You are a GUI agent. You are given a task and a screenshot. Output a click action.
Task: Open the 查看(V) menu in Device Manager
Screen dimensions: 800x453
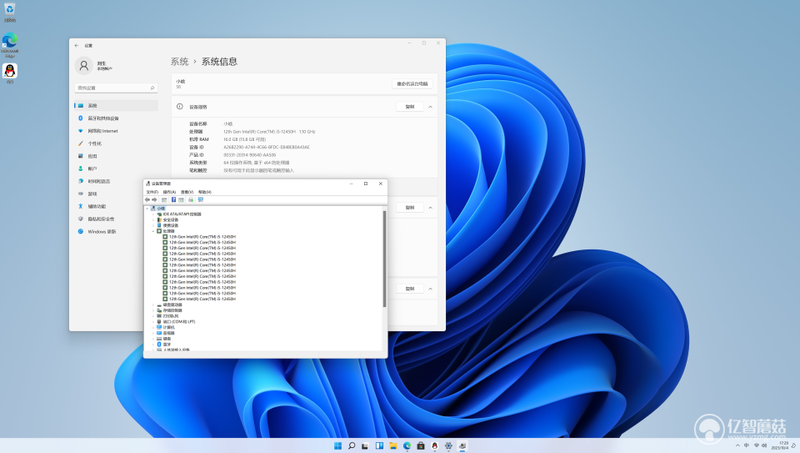[x=187, y=192]
